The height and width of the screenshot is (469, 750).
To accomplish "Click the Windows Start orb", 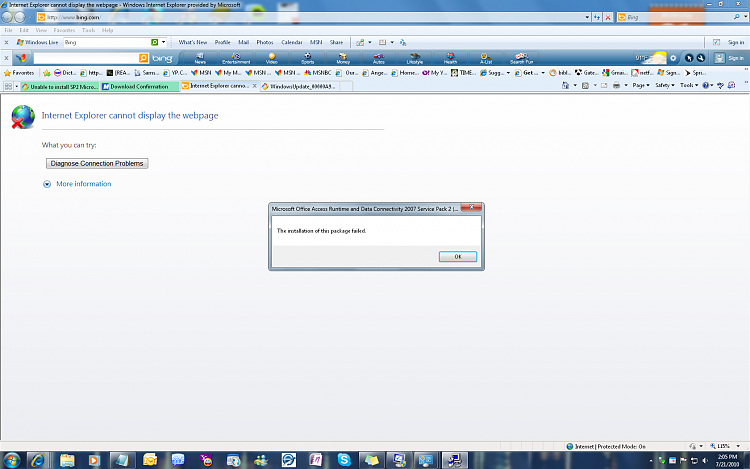I will coord(12,460).
